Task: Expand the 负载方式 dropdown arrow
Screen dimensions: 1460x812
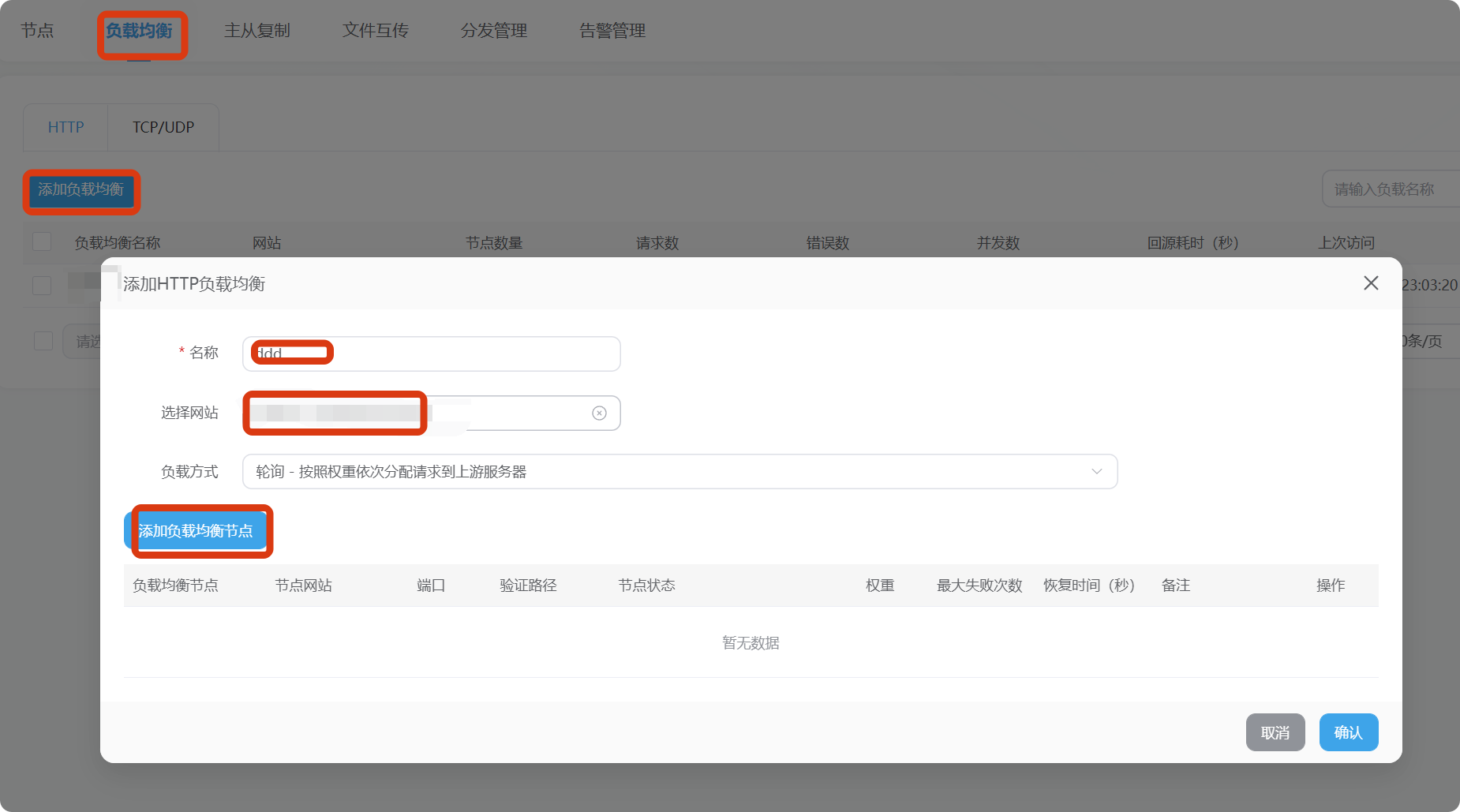Action: pyautogui.click(x=1096, y=472)
